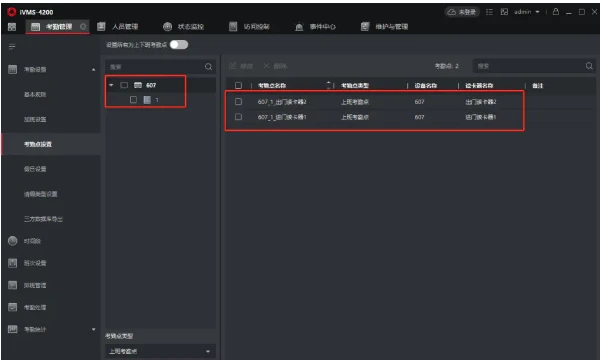Image resolution: width=600 pixels, height=360 pixels.
Task: Click the 修改 edit button
Action: point(241,66)
